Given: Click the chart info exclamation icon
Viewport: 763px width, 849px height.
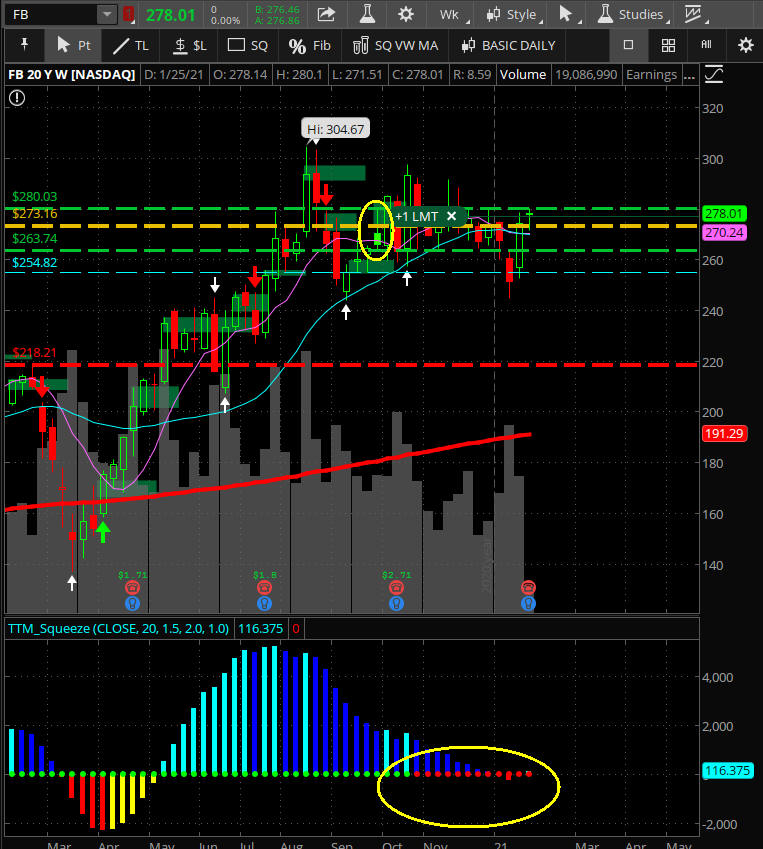Looking at the screenshot, I should (16, 97).
